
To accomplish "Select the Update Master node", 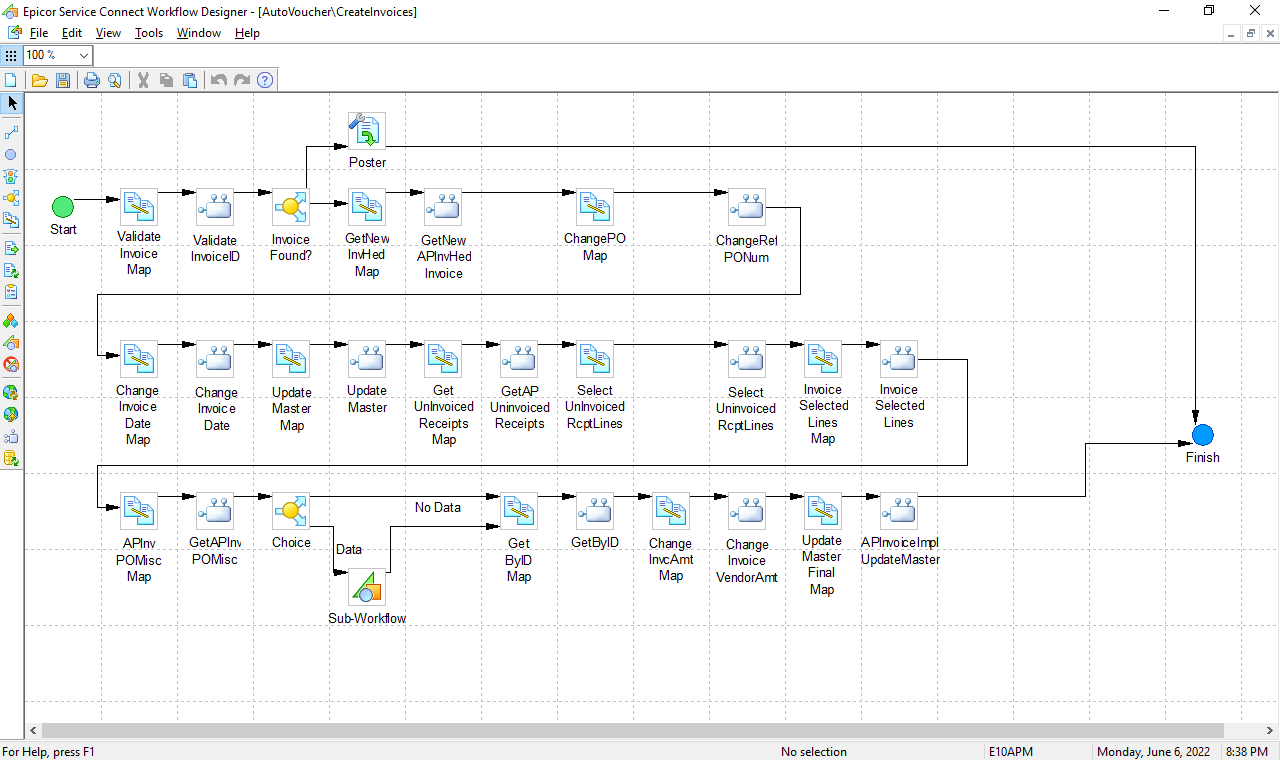I will [367, 360].
